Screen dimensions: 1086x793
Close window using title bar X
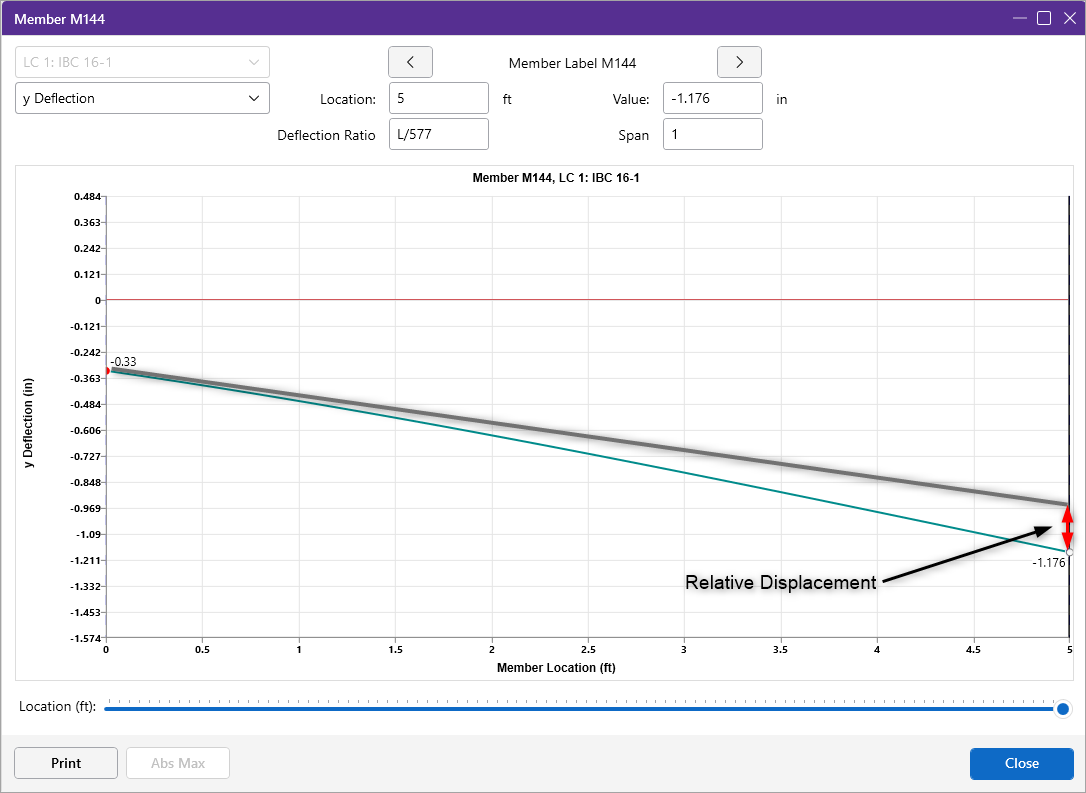[1069, 18]
